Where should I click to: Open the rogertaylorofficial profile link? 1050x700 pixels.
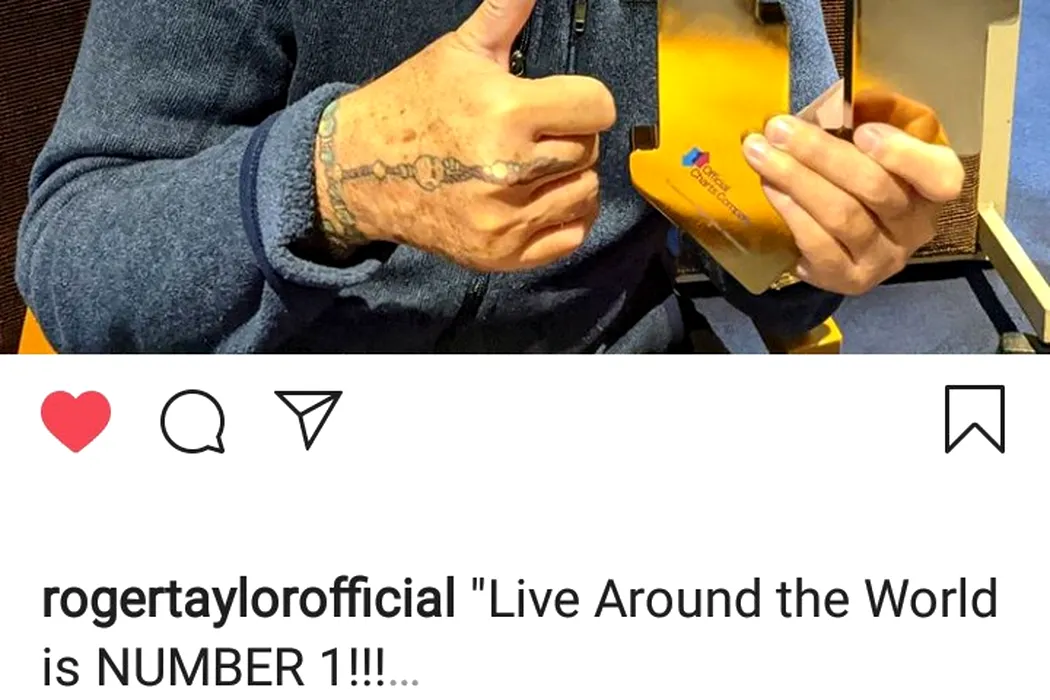coord(248,600)
